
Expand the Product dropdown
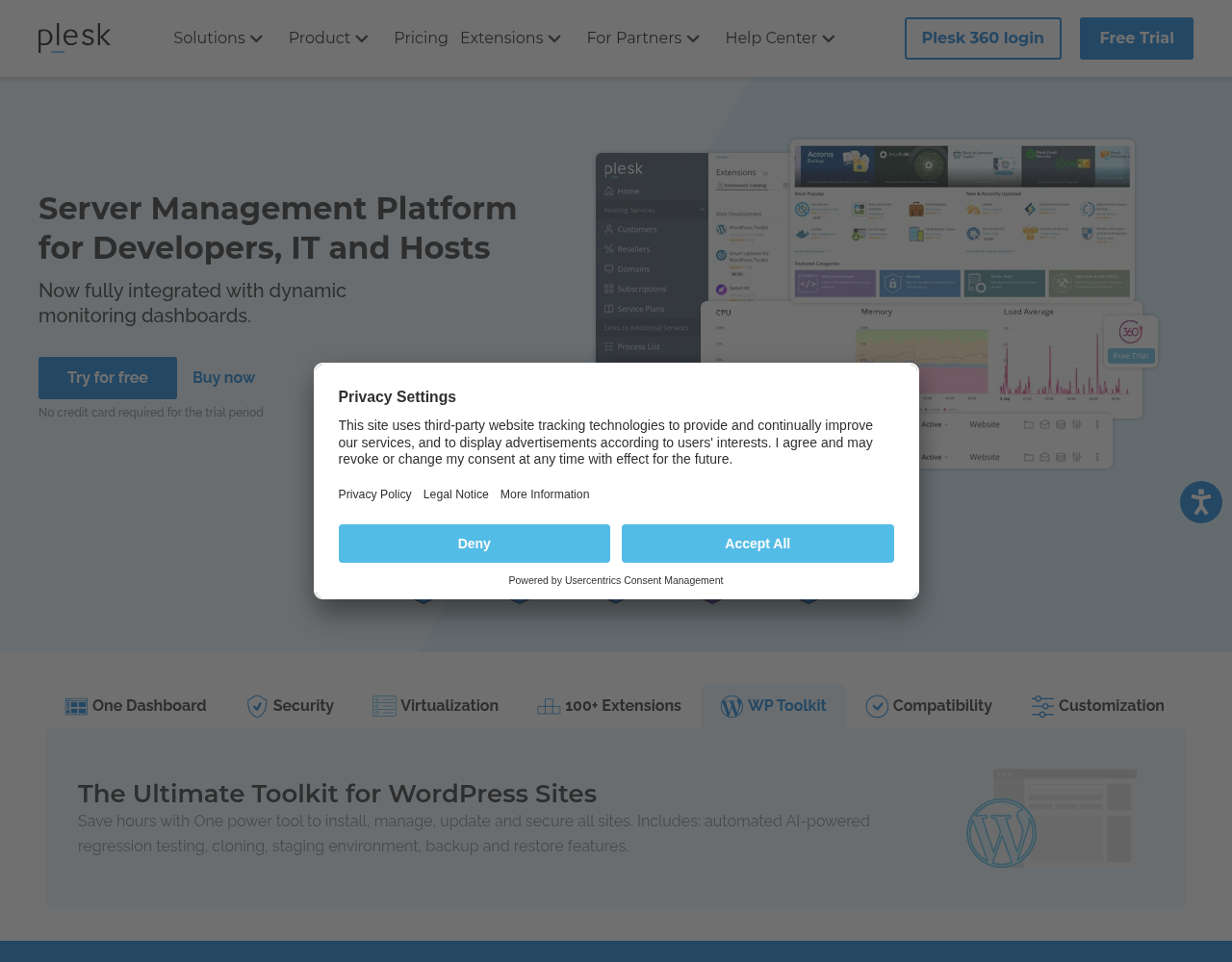pos(328,38)
